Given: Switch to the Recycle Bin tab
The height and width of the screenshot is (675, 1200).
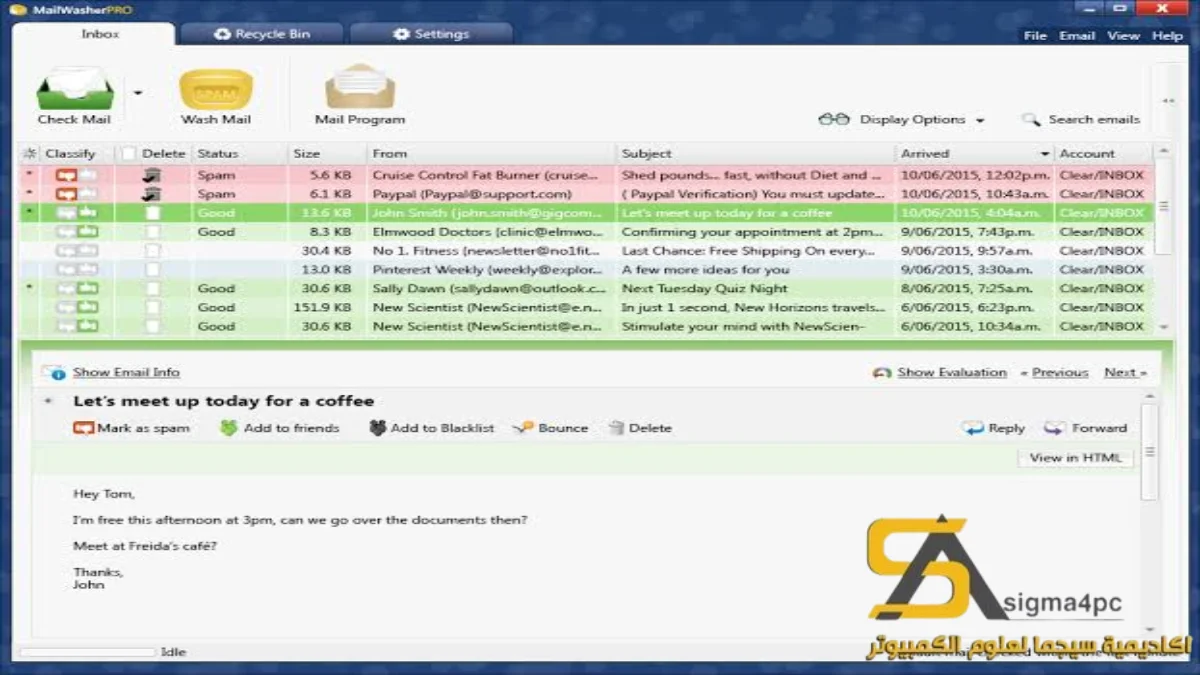Looking at the screenshot, I should click(262, 34).
